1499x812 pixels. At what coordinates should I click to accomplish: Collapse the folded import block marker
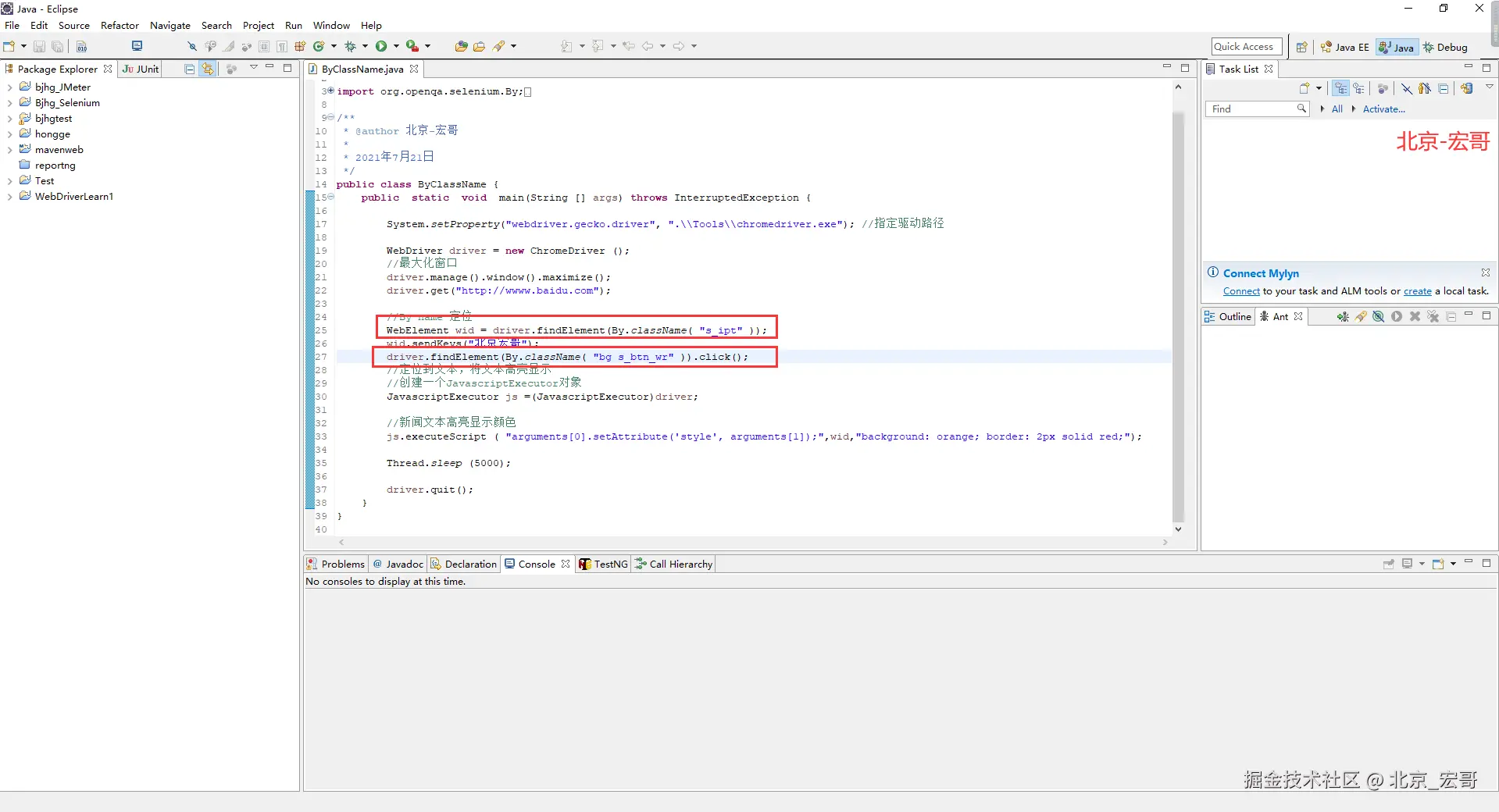coord(331,91)
